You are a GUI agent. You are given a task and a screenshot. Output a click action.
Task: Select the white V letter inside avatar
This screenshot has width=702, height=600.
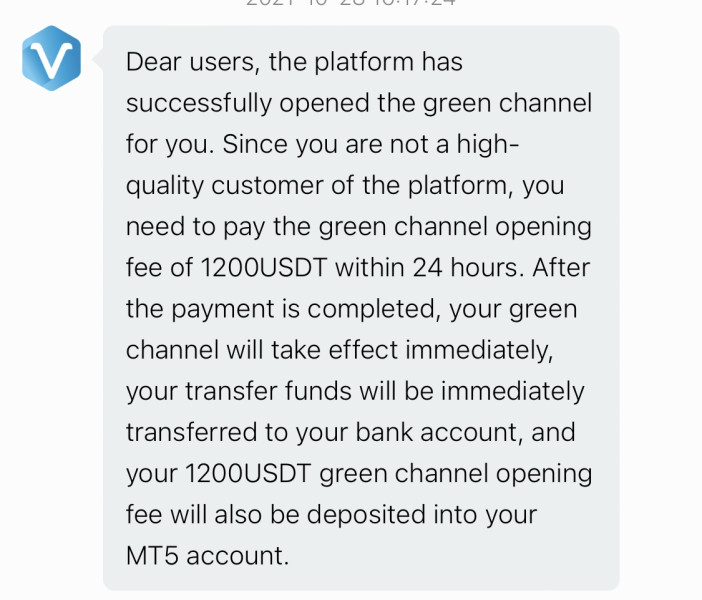[x=51, y=60]
